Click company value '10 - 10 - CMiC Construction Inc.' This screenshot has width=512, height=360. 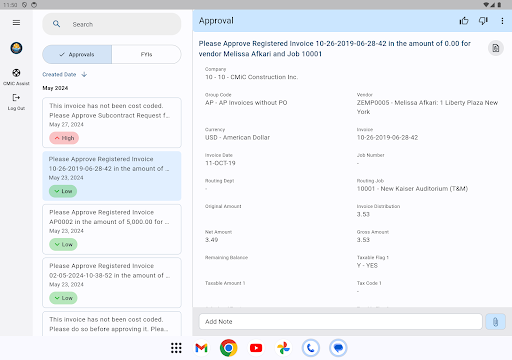coord(251,77)
